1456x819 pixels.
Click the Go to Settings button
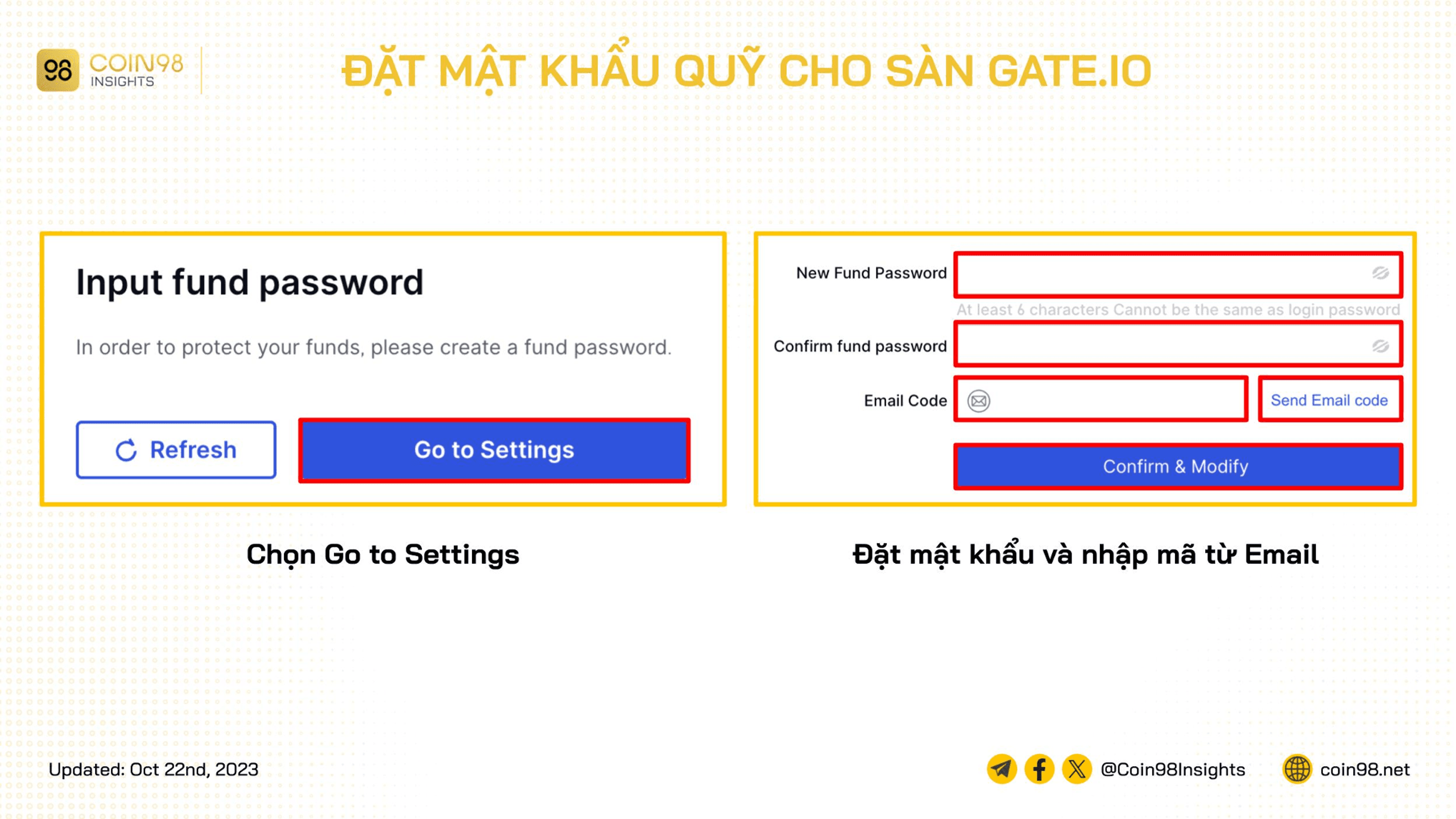pos(494,450)
